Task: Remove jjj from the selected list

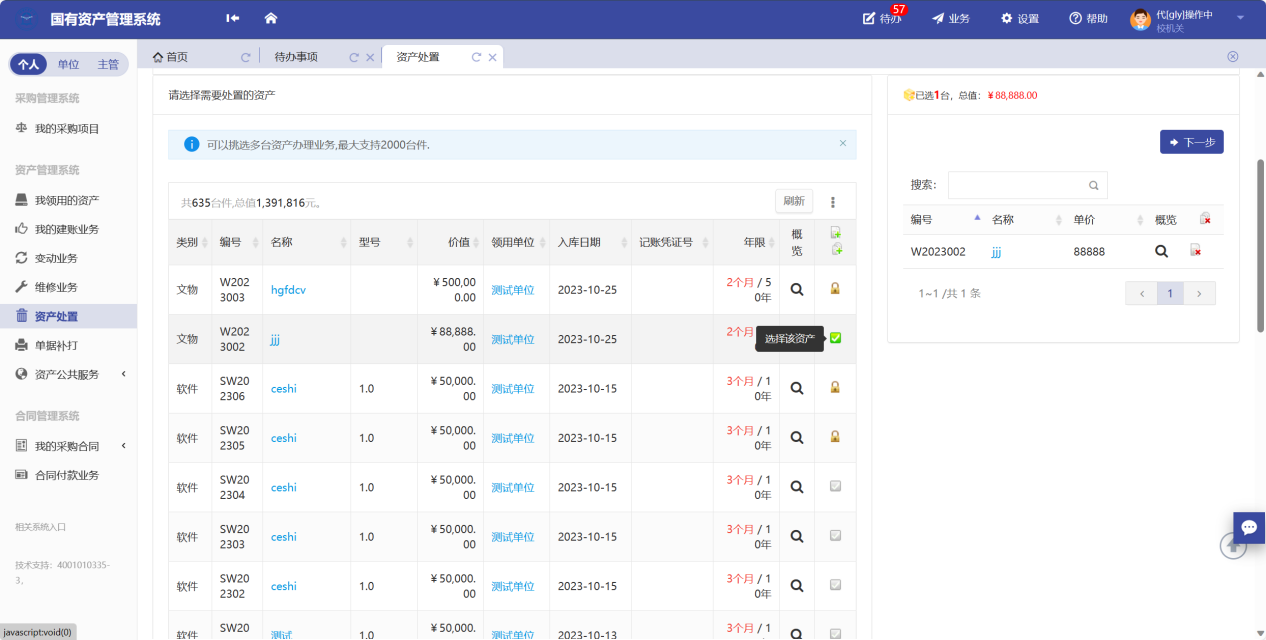Action: pyautogui.click(x=1195, y=251)
